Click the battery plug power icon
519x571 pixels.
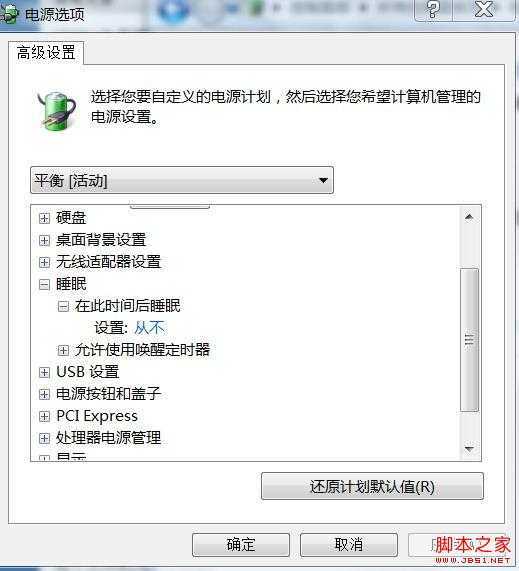pyautogui.click(x=58, y=111)
